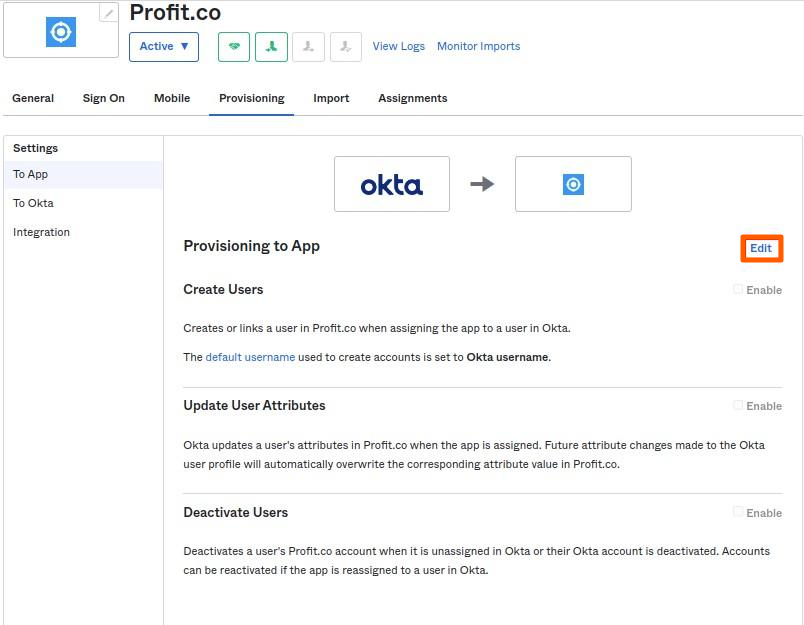Switch to the Sign On tab
Screen dimensions: 804x625
coord(104,98)
